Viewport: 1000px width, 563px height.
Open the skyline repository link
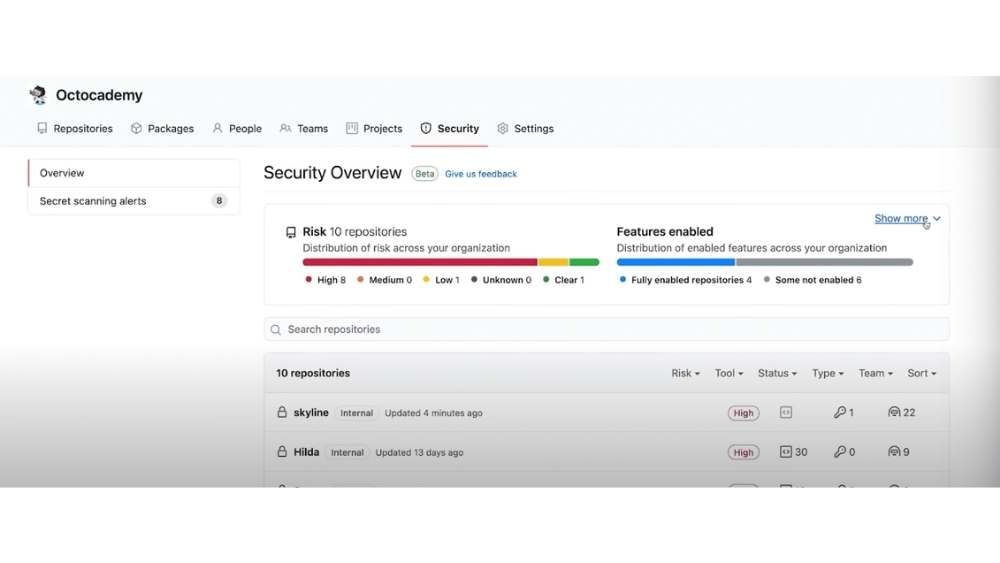pos(311,413)
